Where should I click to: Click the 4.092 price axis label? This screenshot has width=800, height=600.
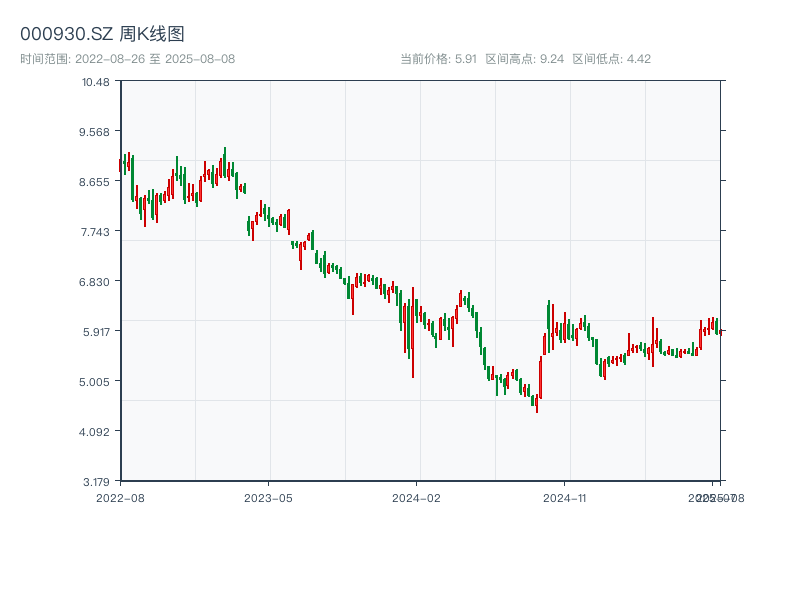click(x=96, y=431)
